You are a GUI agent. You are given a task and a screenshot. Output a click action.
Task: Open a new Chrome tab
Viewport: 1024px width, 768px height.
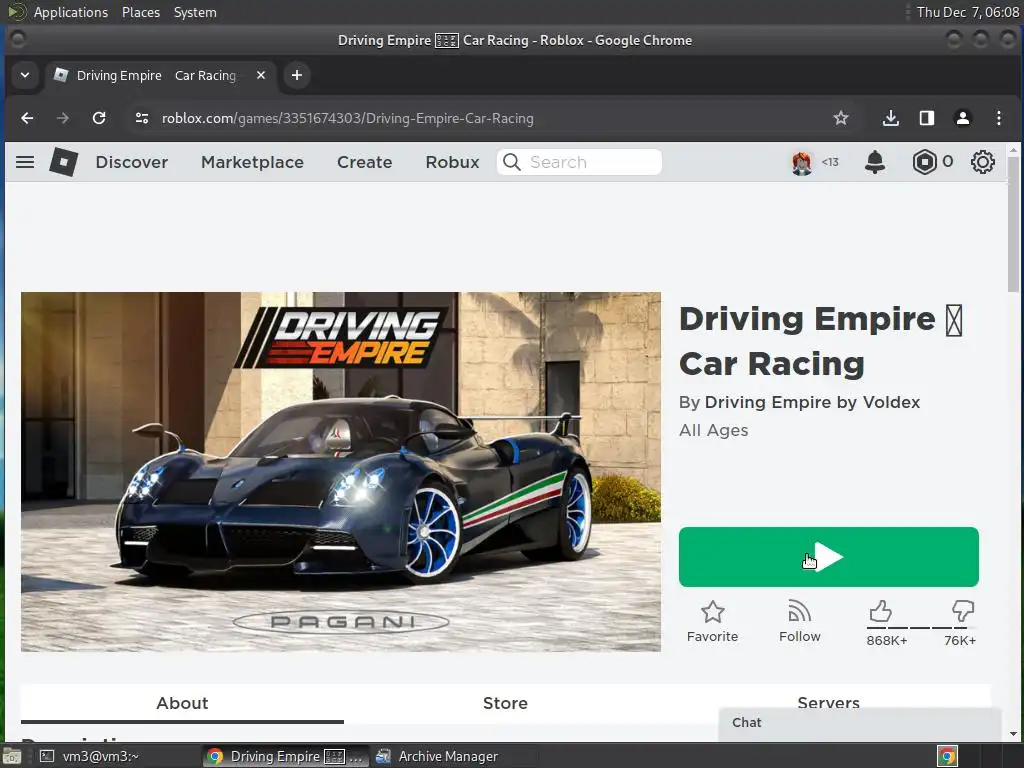point(296,75)
